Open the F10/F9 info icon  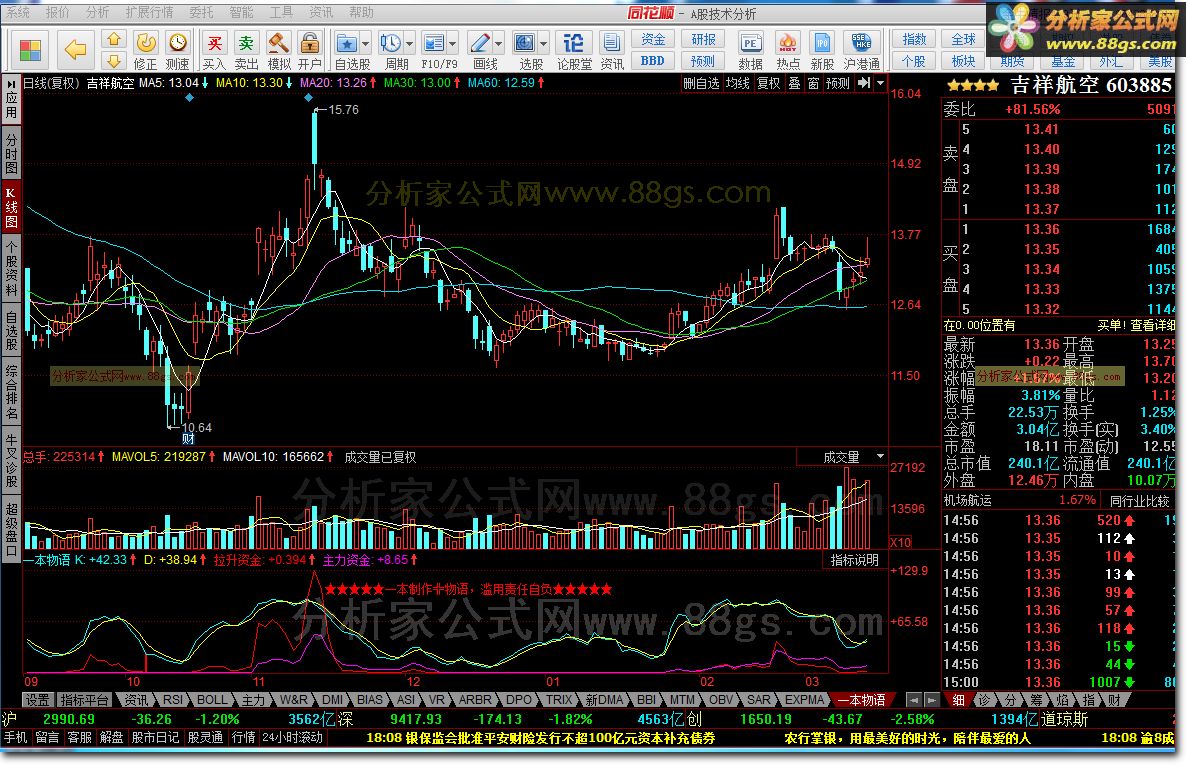tap(434, 43)
